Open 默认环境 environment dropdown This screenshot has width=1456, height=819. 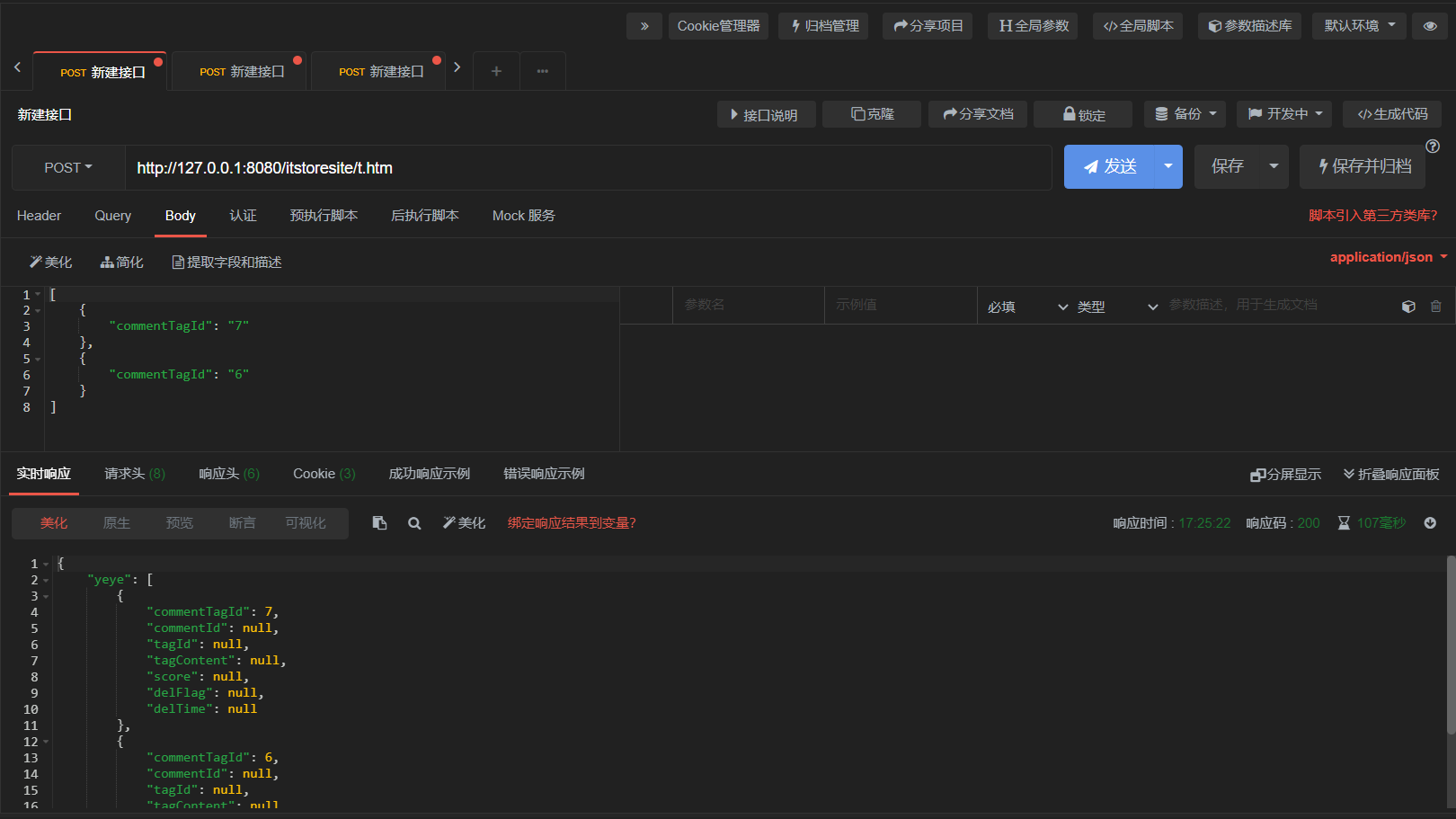(x=1359, y=26)
